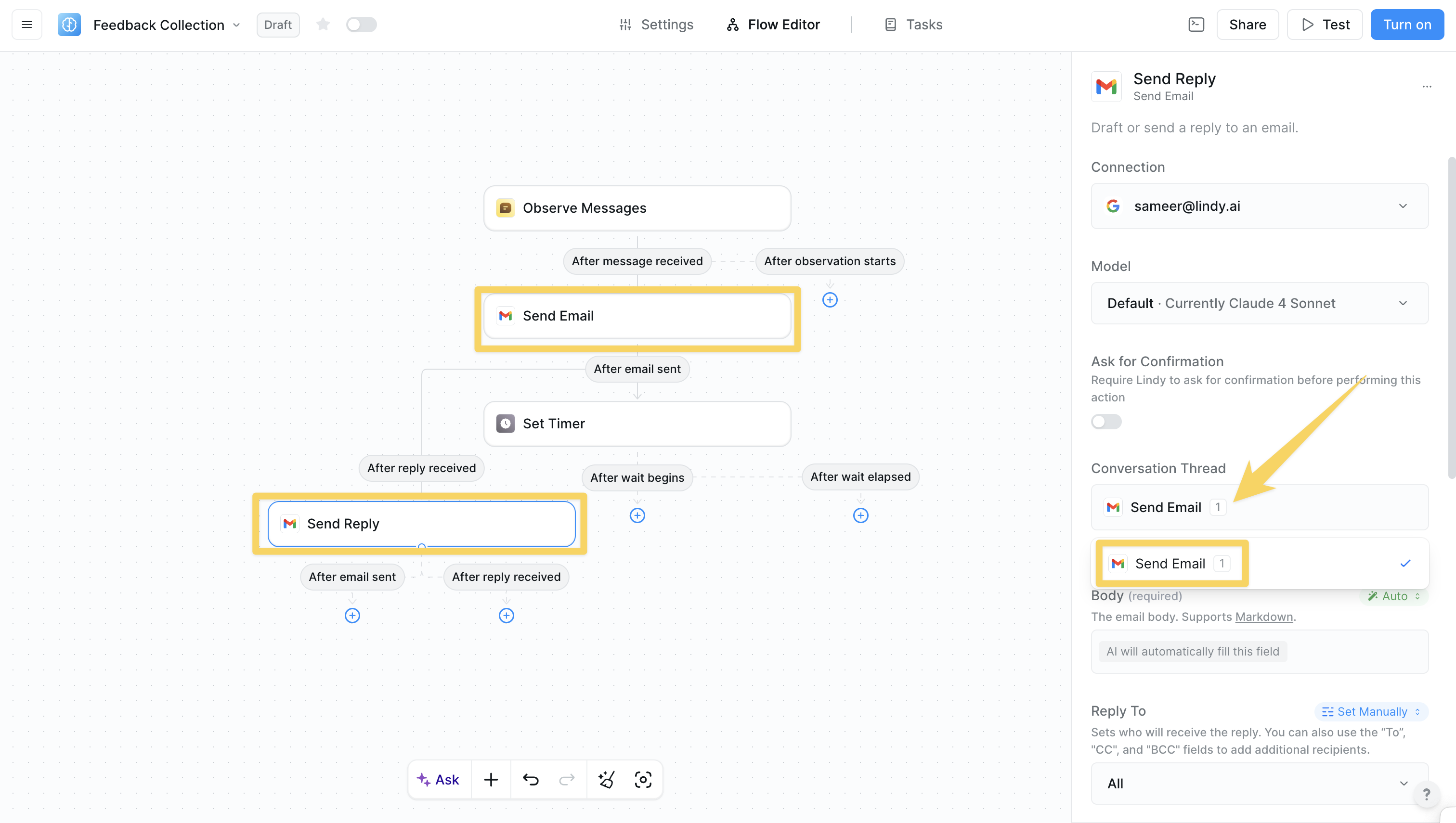The width and height of the screenshot is (1456, 823).
Task: Enable the Ask for Confirmation toggle
Action: click(1106, 422)
